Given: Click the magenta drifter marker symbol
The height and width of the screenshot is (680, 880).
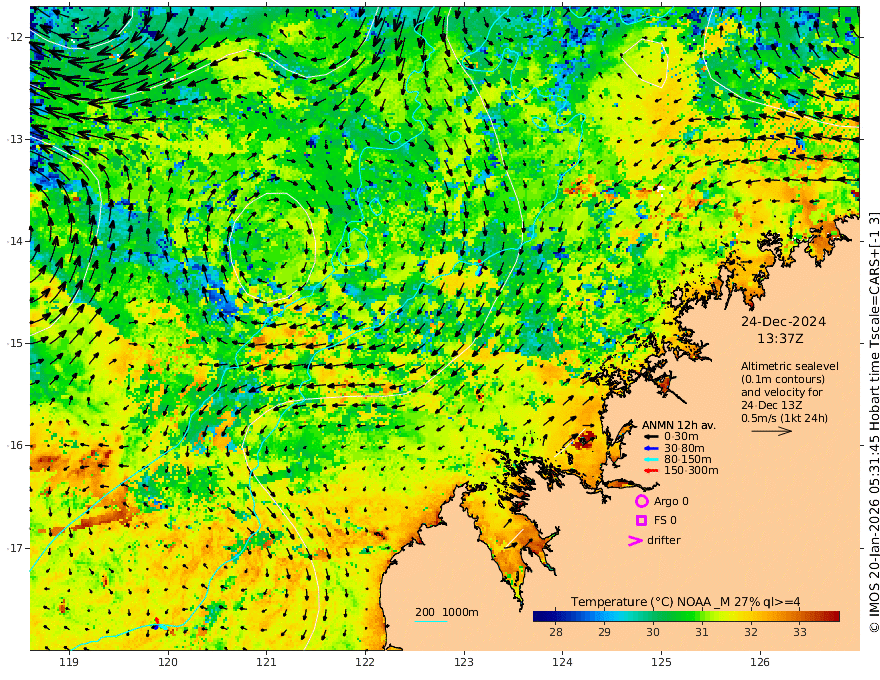Looking at the screenshot, I should click(x=635, y=540).
